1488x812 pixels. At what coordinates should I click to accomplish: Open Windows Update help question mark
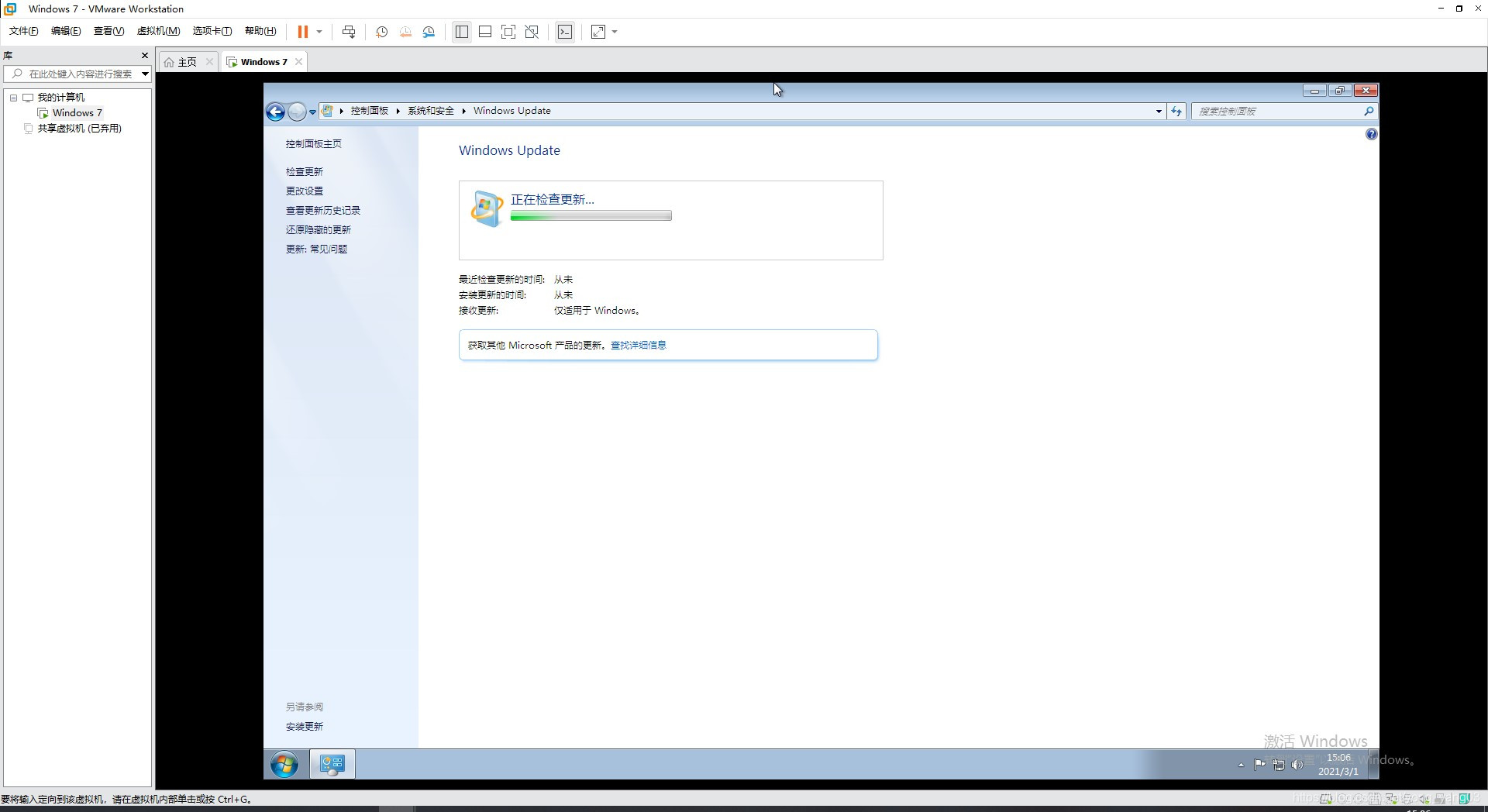1371,135
